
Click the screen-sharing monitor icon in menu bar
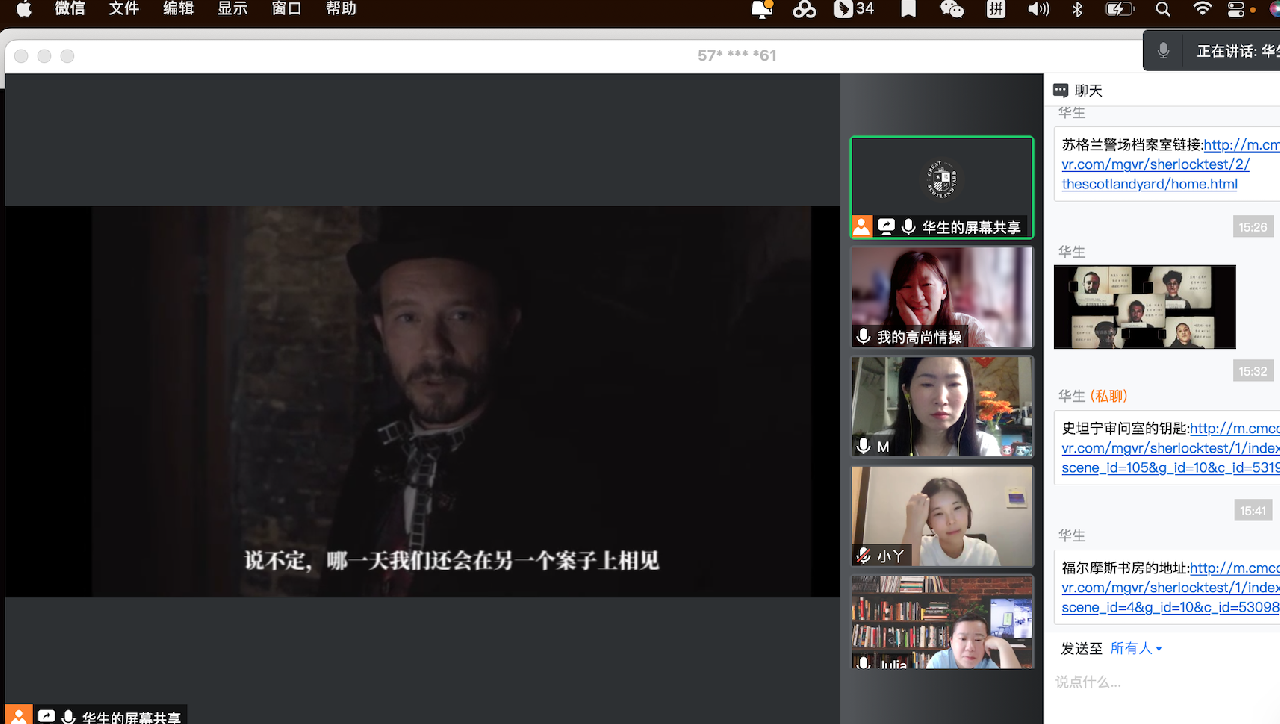coord(763,9)
